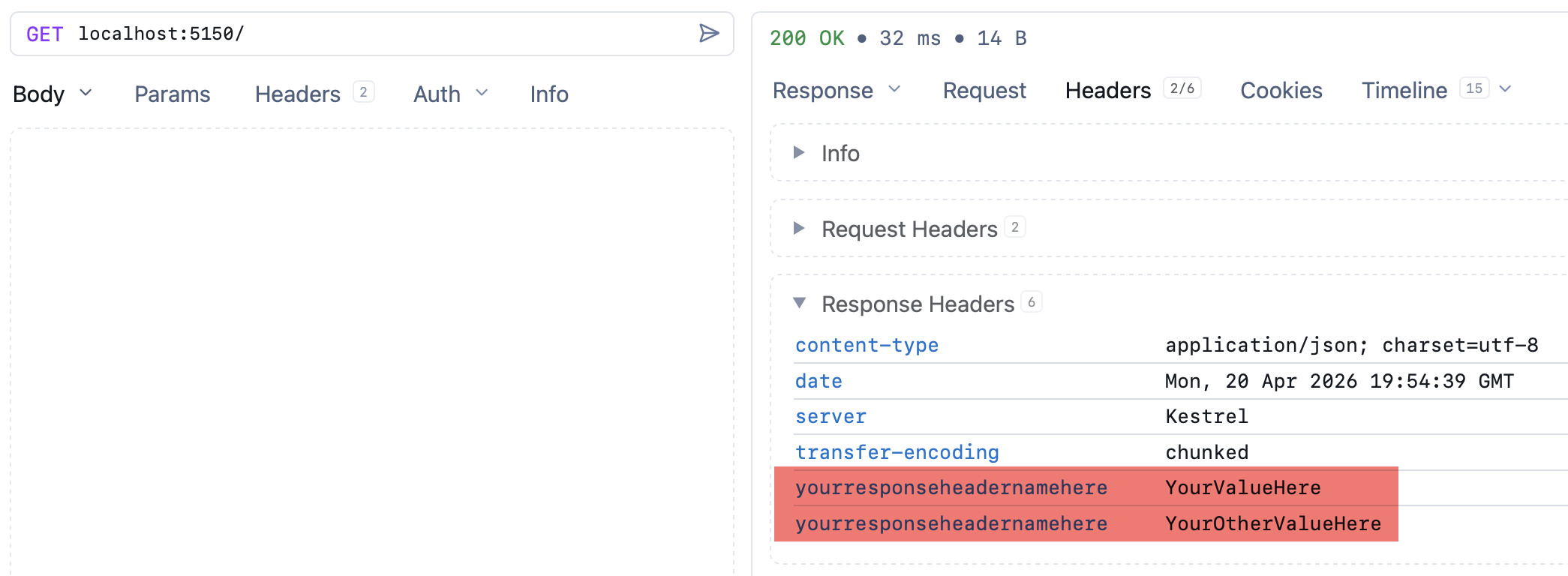
Task: Click the content-type response header link
Action: click(867, 346)
